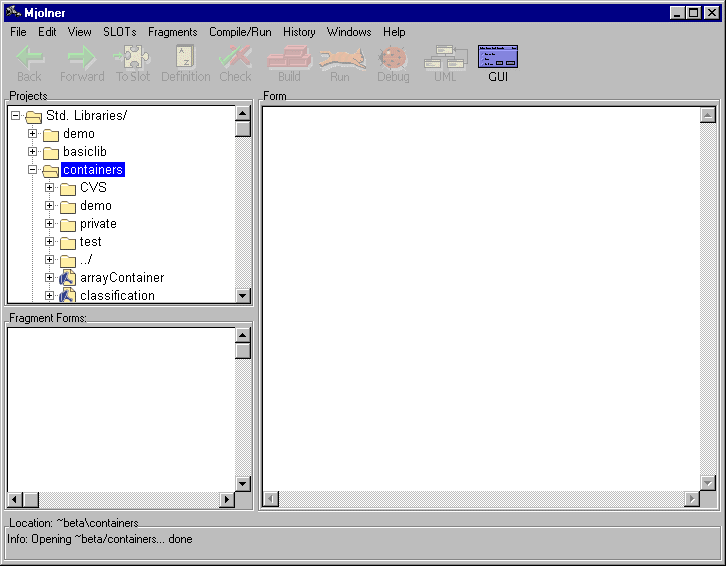The height and width of the screenshot is (566, 726).
Task: Open the Fragments menu
Action: 172,32
